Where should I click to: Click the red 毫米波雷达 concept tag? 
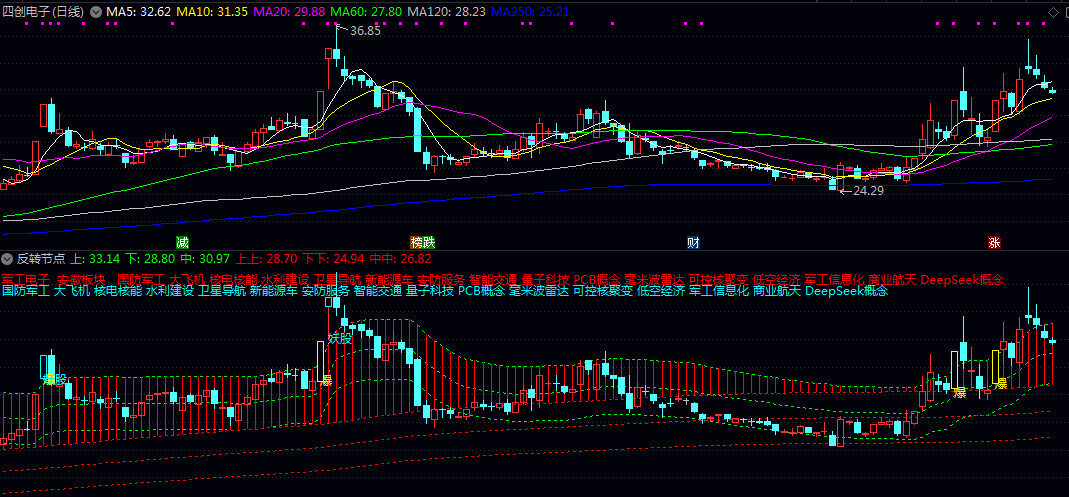[x=654, y=280]
